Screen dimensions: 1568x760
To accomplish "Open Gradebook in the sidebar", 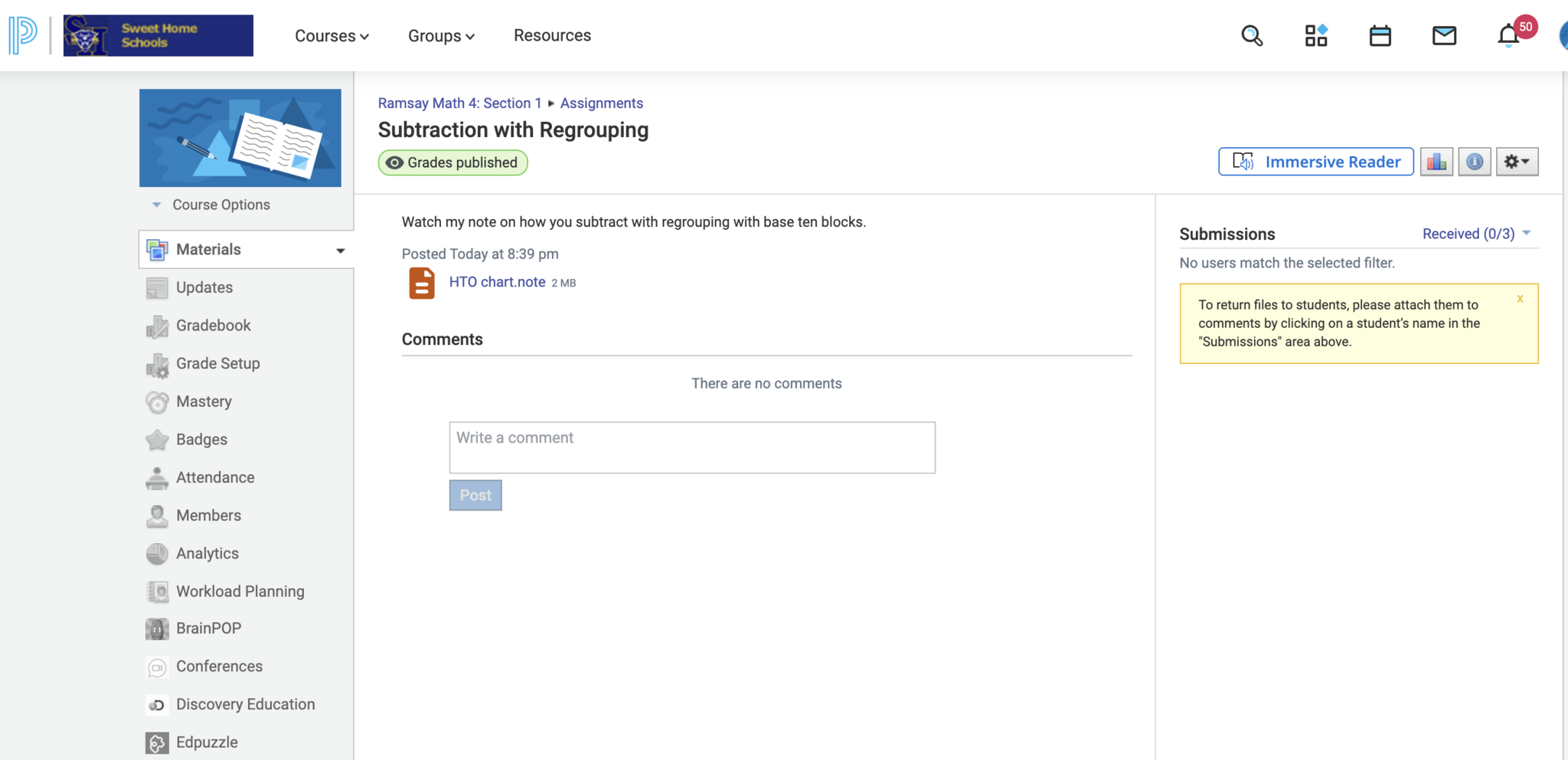I will pos(213,326).
